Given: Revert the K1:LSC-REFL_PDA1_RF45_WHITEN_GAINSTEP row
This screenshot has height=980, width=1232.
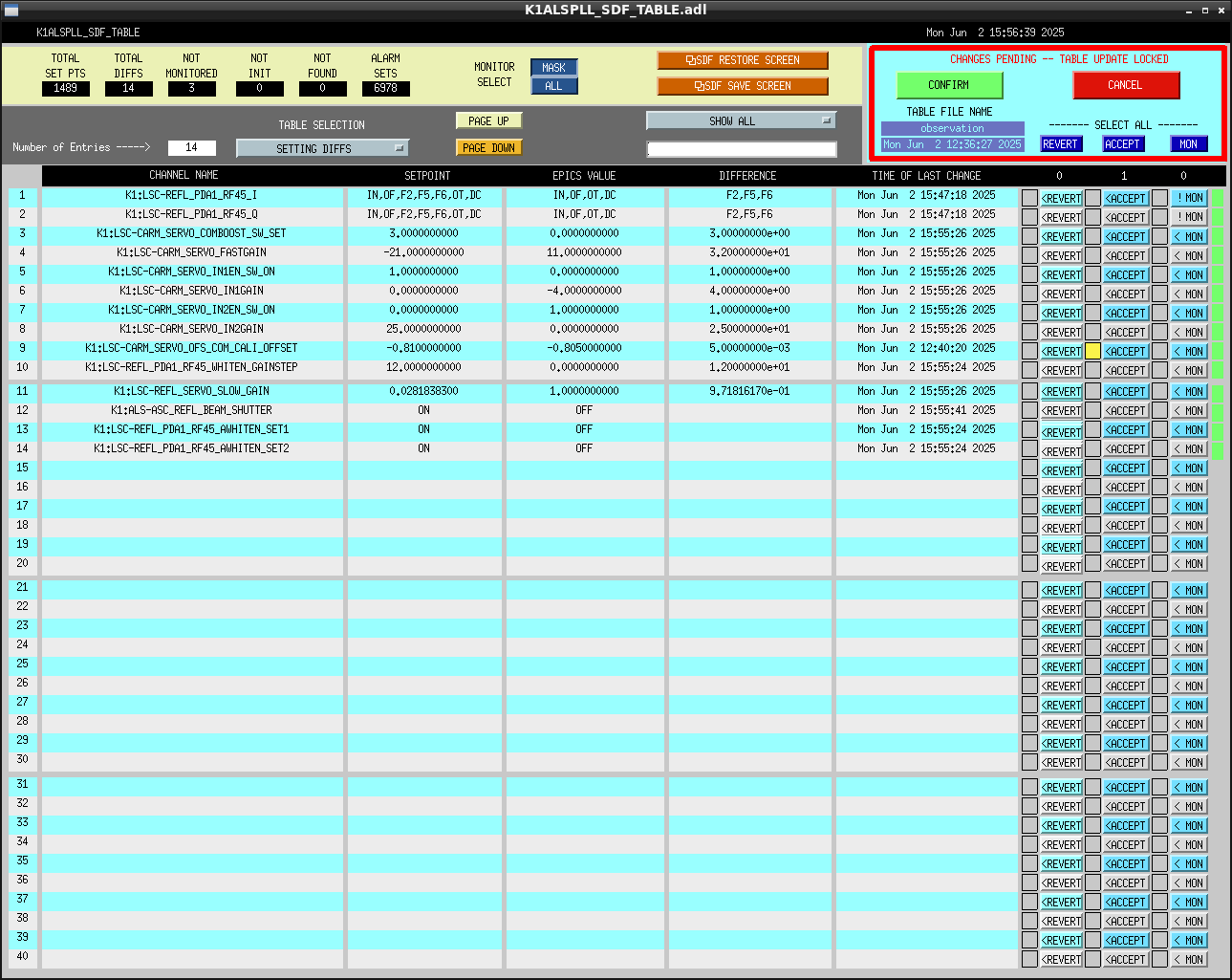Looking at the screenshot, I should coord(1061,371).
